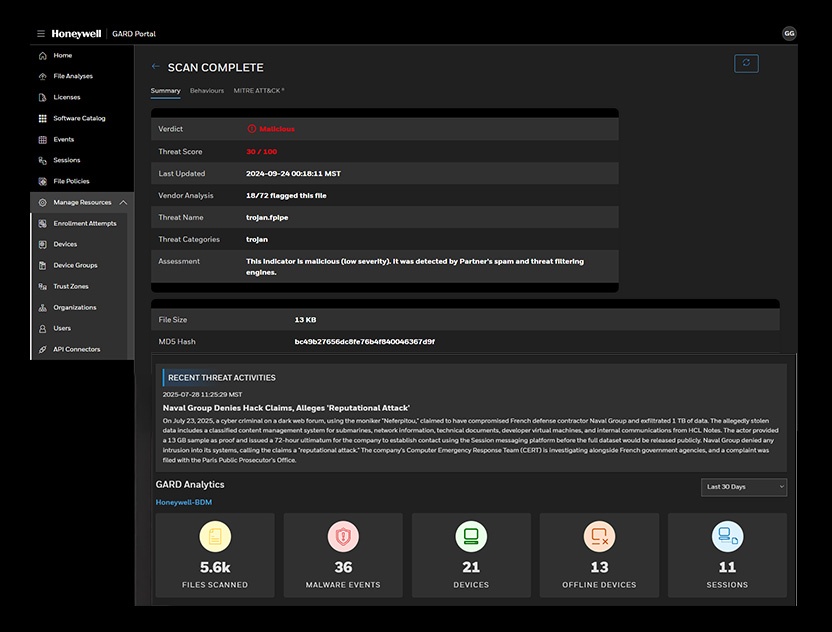The height and width of the screenshot is (632, 832).
Task: Click the Enrollment Attempts icon
Action: pos(42,223)
